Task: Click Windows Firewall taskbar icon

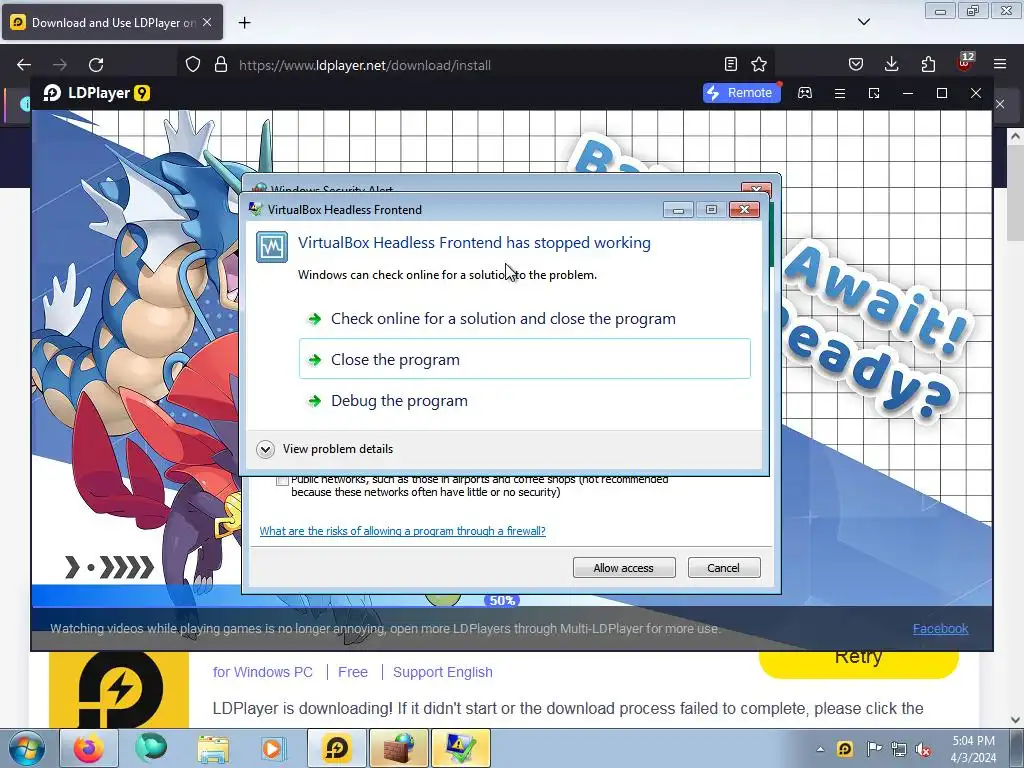Action: click(399, 748)
